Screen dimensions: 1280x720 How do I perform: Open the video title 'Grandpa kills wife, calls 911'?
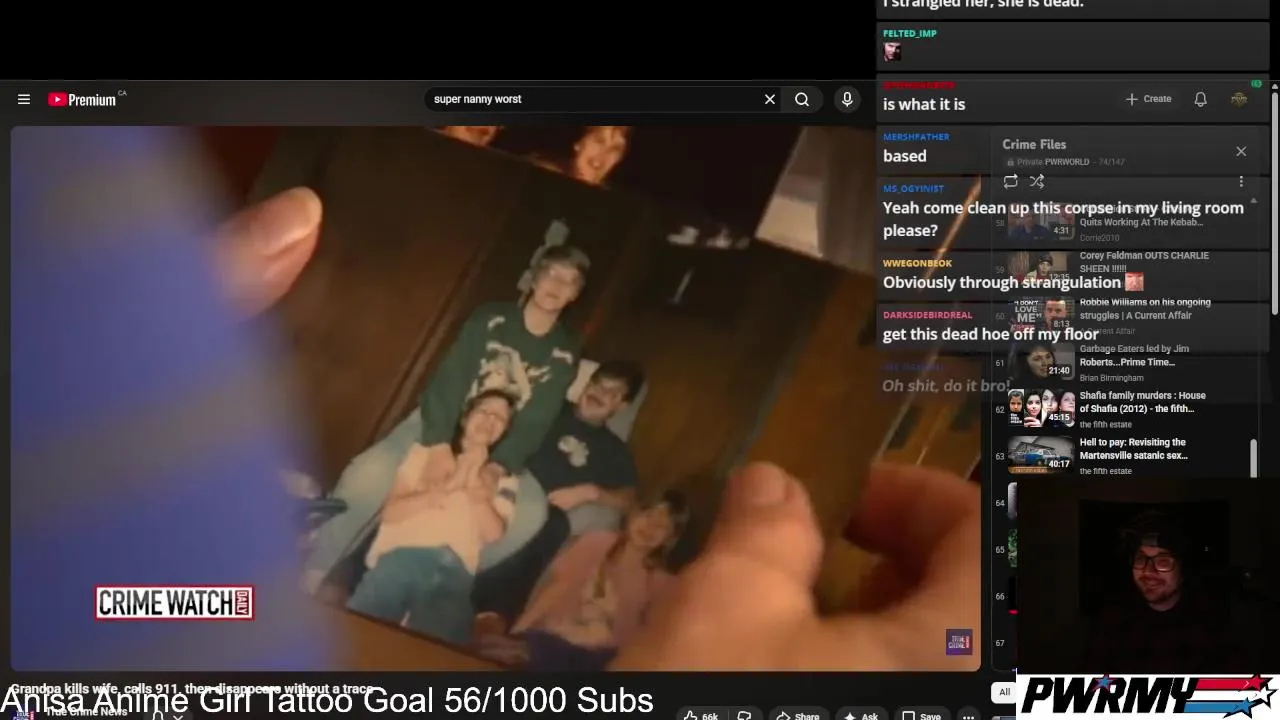192,689
